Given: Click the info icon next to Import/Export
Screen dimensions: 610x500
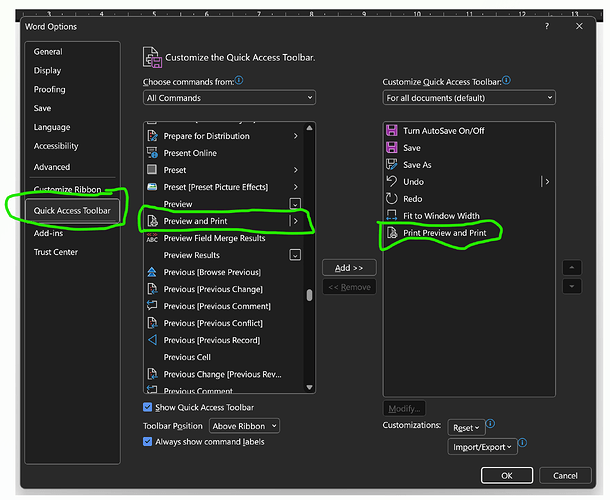Looking at the screenshot, I should tap(523, 443).
